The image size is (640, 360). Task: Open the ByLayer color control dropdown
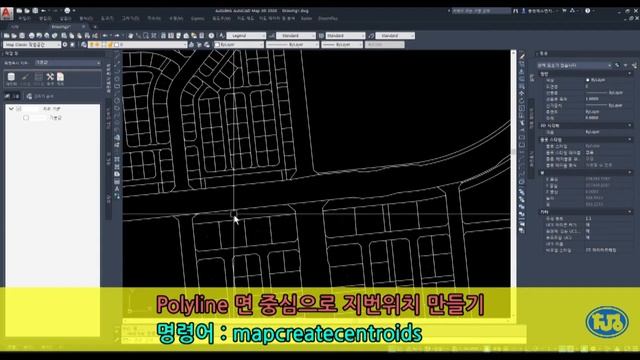239,44
